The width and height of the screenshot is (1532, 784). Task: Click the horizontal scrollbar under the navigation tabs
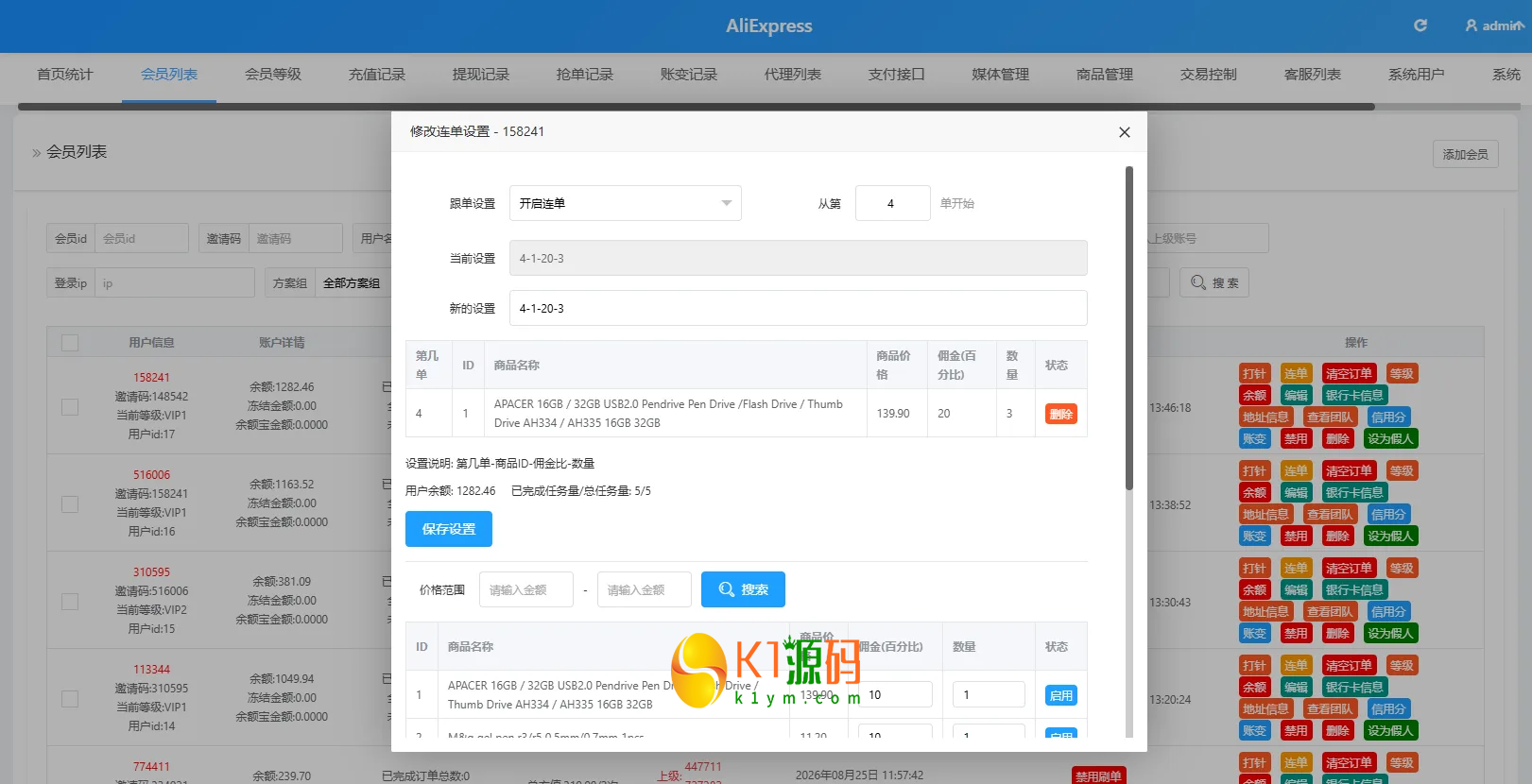click(x=696, y=107)
